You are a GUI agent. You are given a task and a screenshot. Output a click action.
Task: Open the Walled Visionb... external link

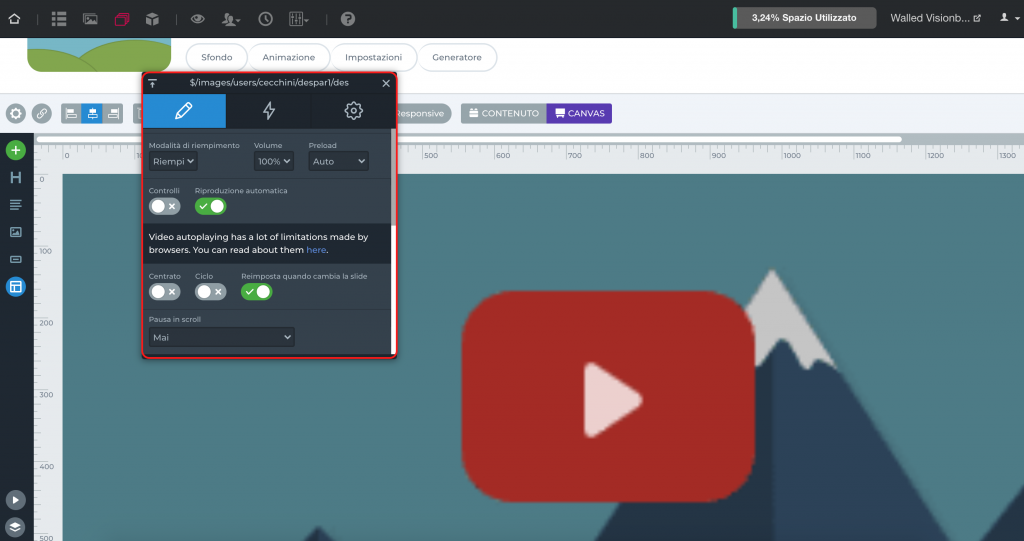[935, 18]
